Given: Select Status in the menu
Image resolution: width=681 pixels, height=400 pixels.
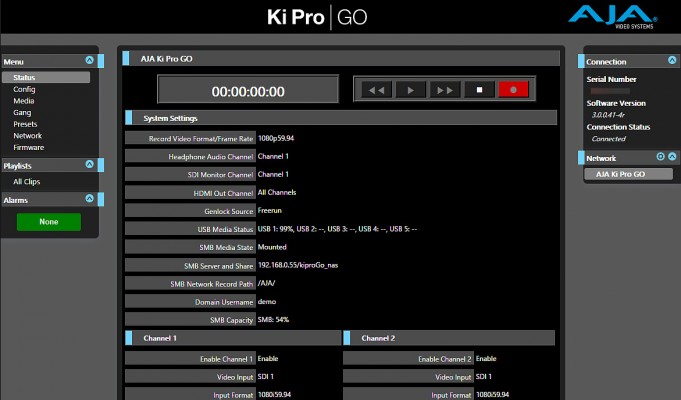Looking at the screenshot, I should tap(46, 77).
